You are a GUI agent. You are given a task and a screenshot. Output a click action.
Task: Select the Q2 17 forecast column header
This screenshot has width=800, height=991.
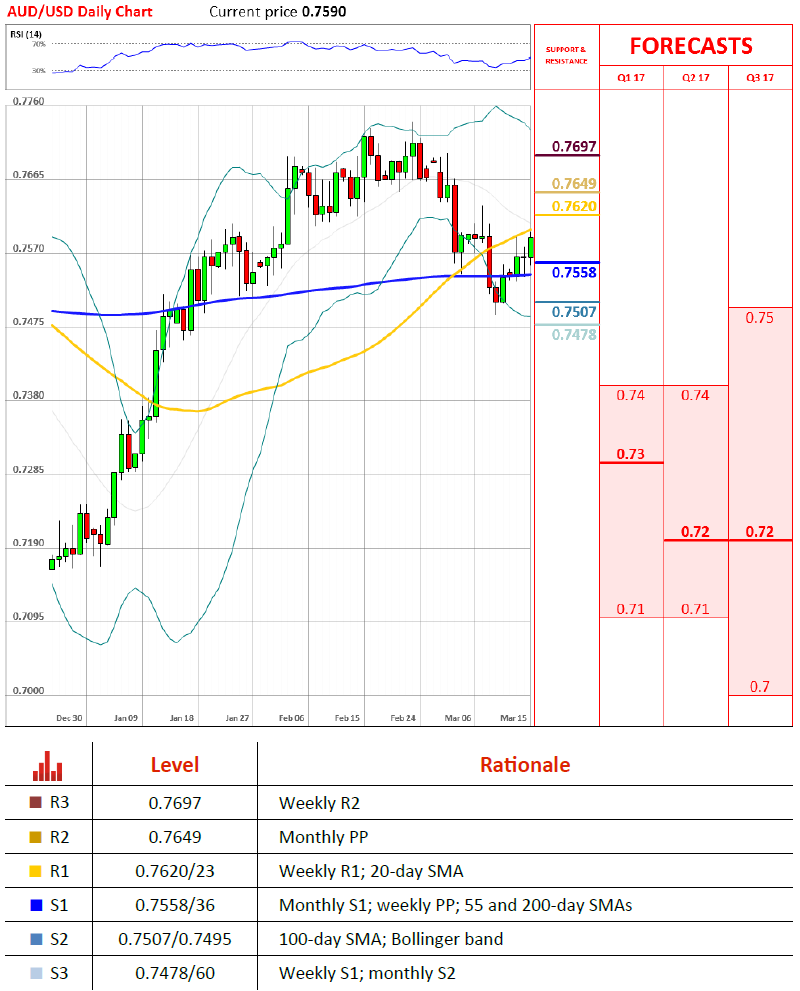click(696, 78)
